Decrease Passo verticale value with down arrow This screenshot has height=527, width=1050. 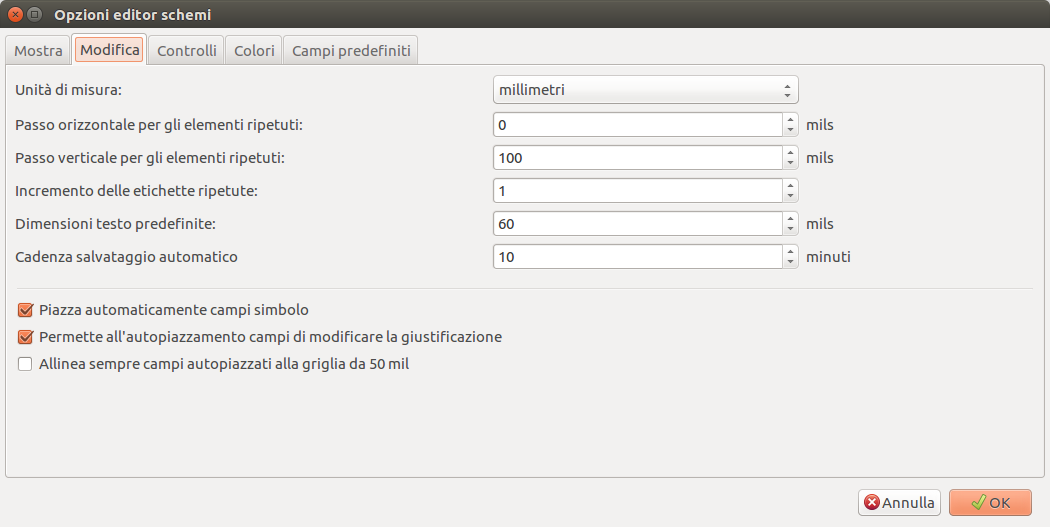coord(791,163)
